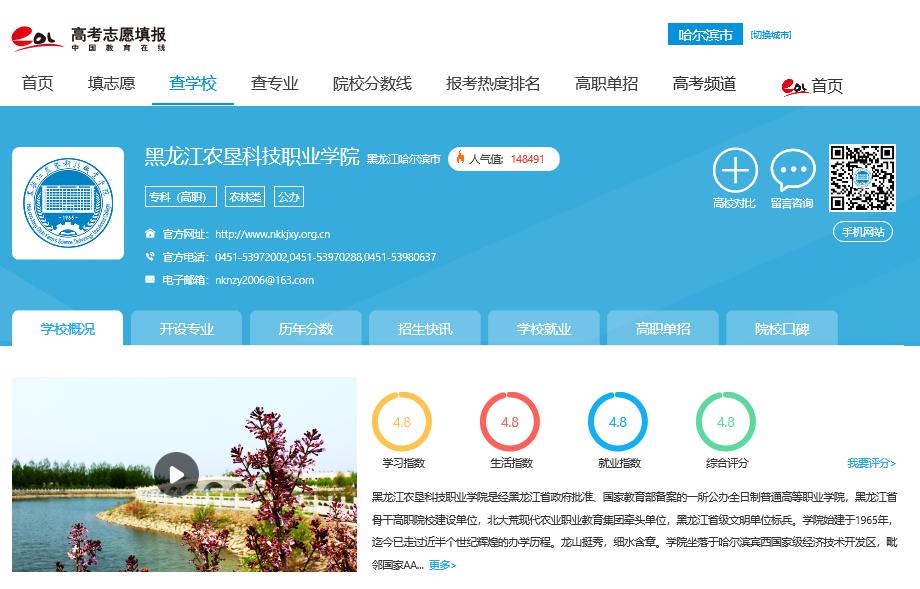Image resolution: width=920 pixels, height=589 pixels.
Task: Select 查学校 in the navigation bar
Action: point(193,83)
